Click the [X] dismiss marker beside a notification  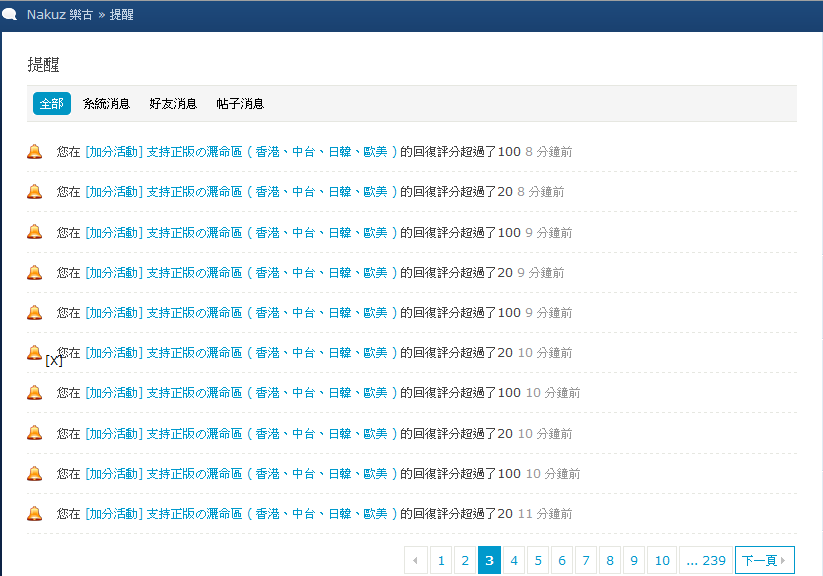(x=54, y=360)
